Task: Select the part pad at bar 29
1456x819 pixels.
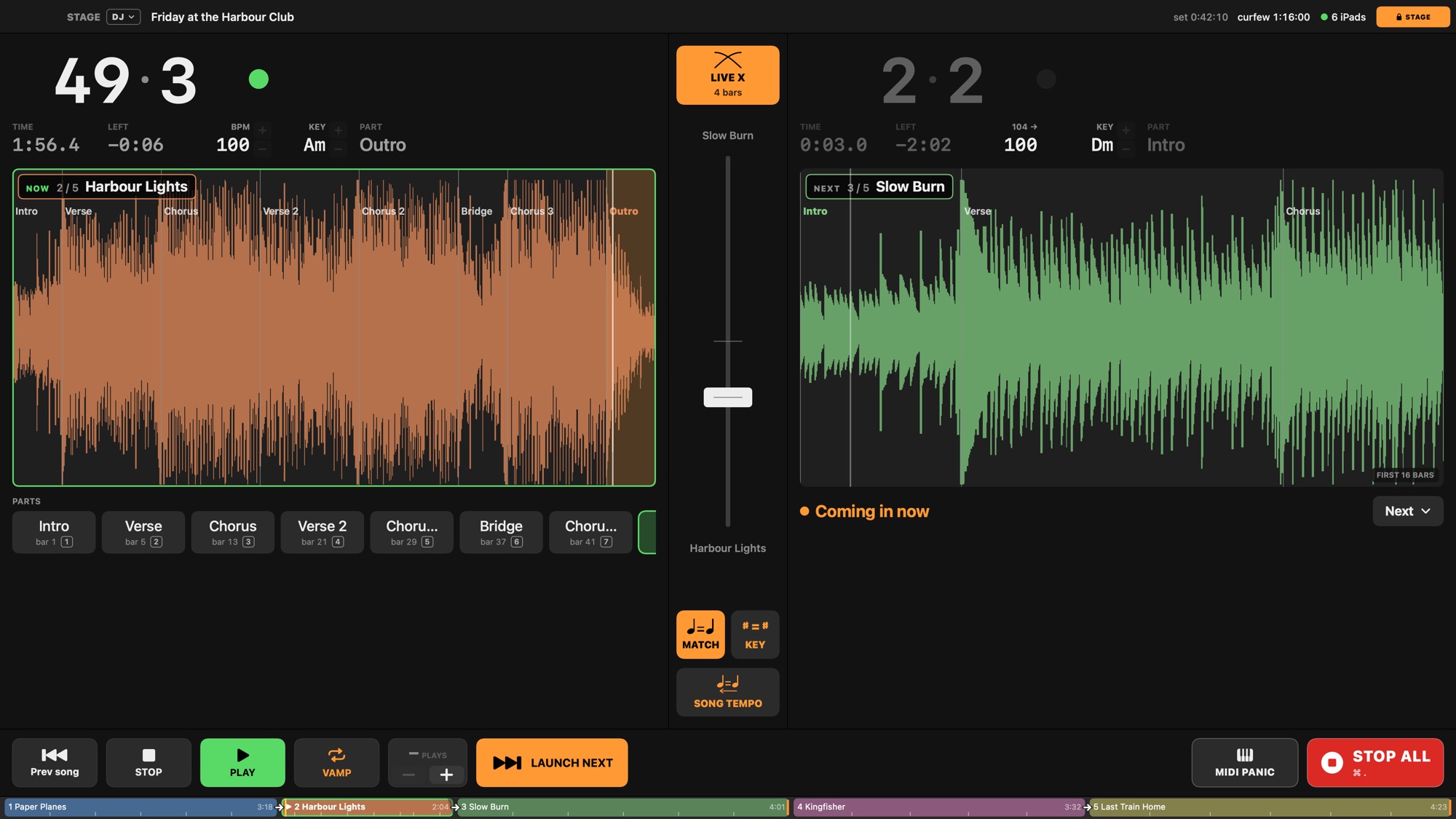Action: 411,532
